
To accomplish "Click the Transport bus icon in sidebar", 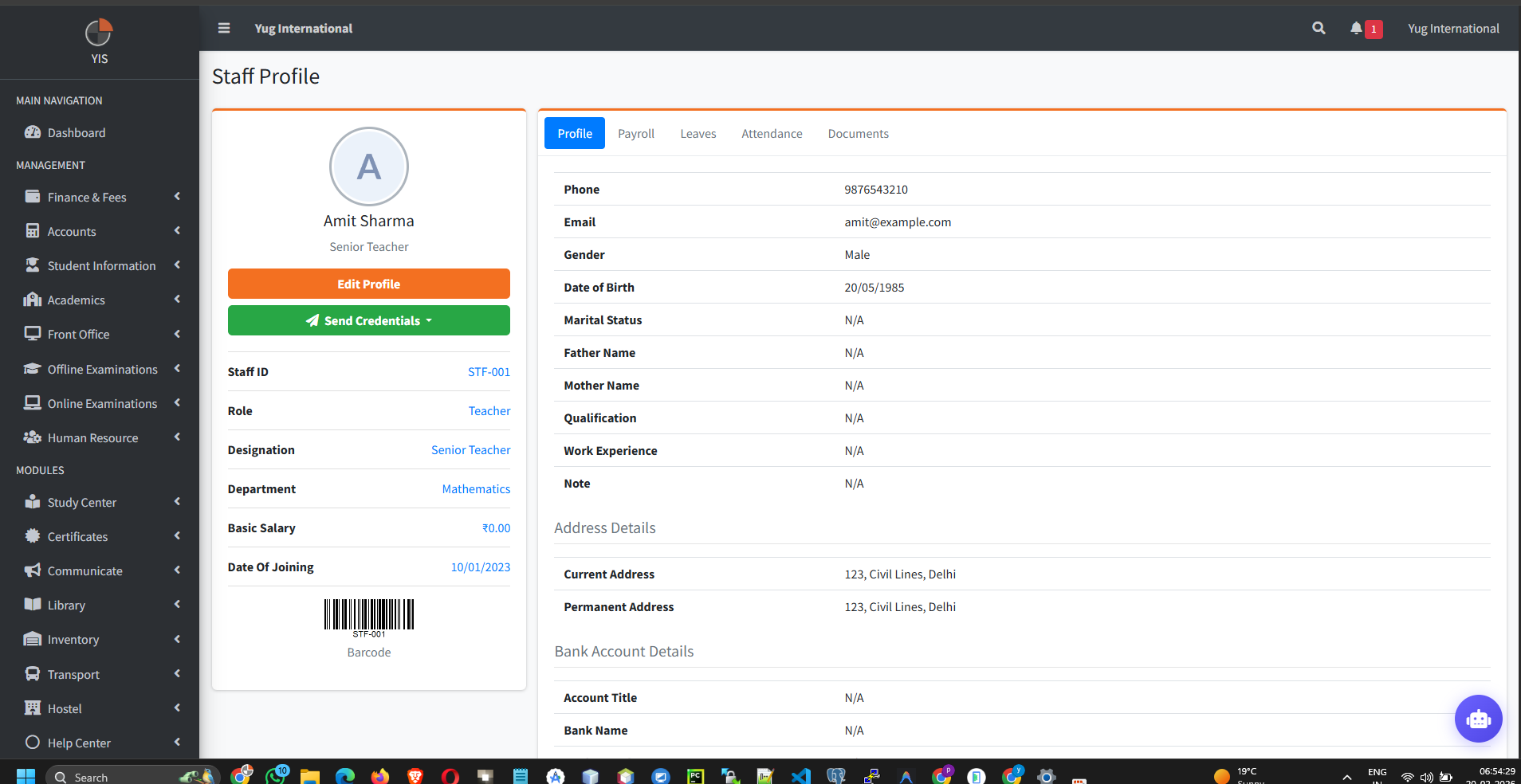I will pyautogui.click(x=32, y=674).
